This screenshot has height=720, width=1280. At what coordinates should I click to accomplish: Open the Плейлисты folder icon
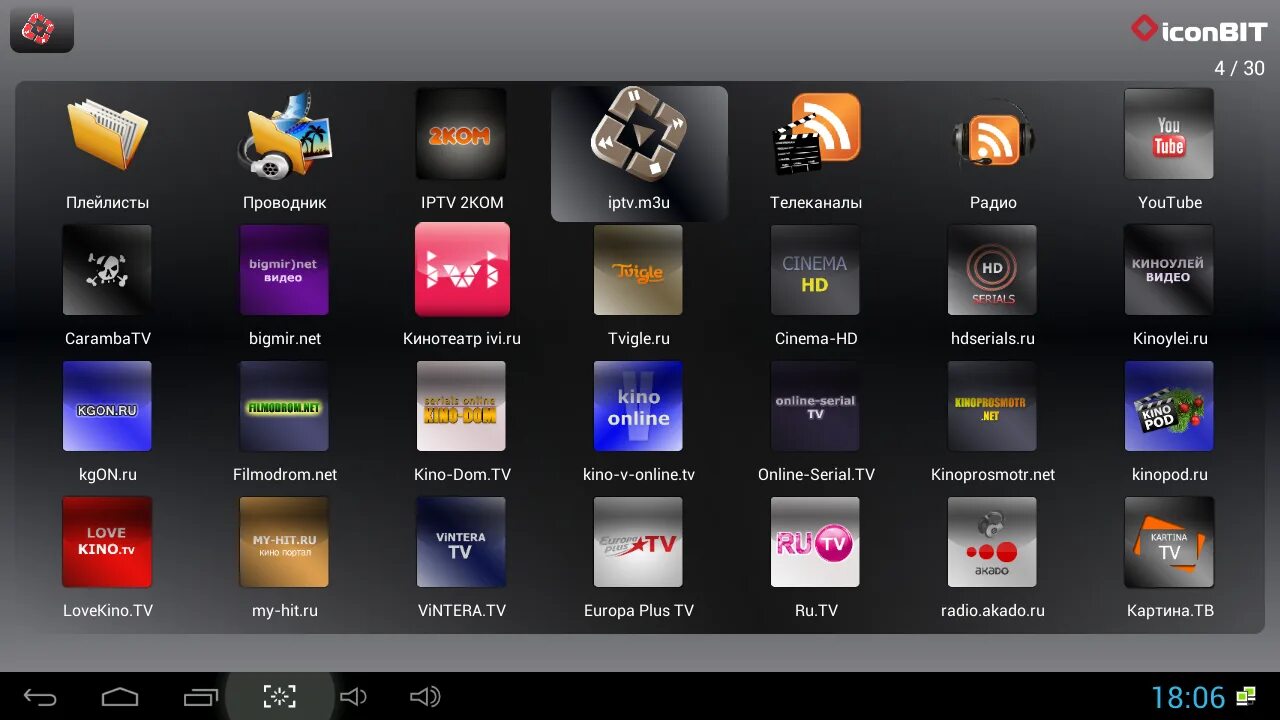point(107,134)
